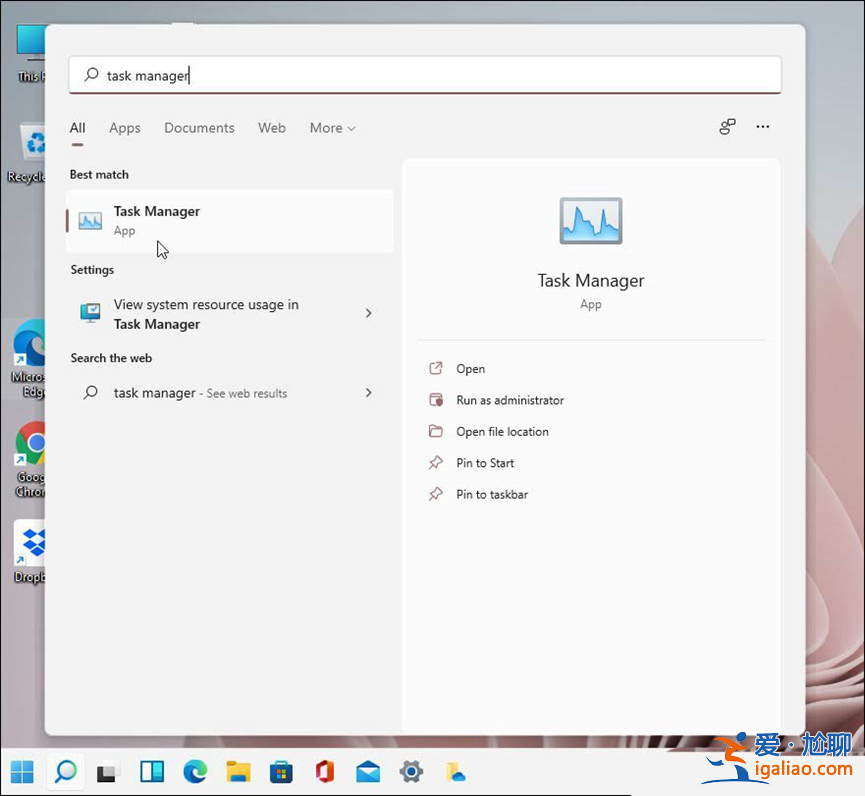Image resolution: width=865 pixels, height=796 pixels.
Task: Expand 'View system resource usage' settings arrow
Action: click(368, 314)
